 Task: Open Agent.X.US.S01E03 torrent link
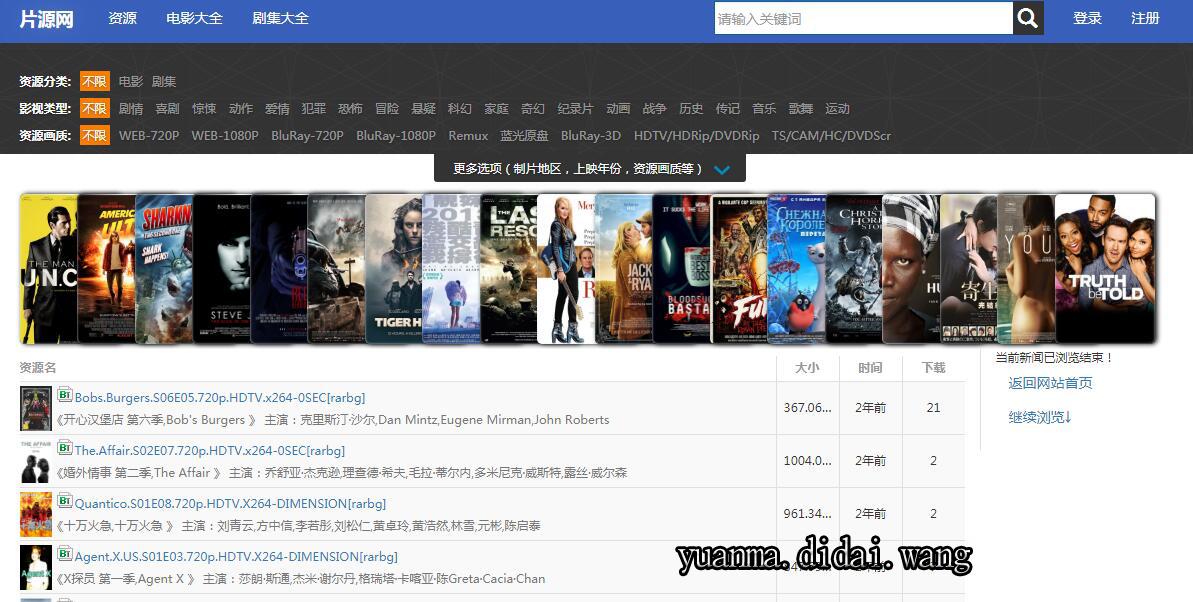[236, 556]
